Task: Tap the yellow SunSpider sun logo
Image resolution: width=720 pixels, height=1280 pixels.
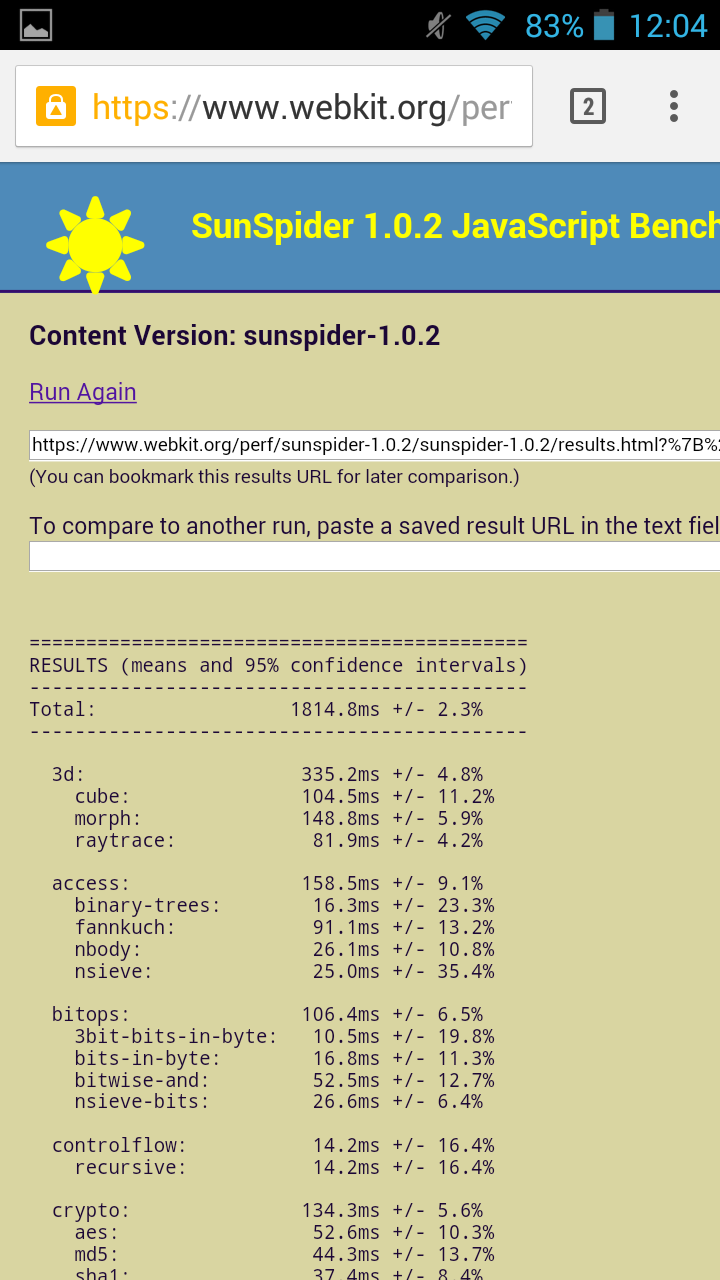Action: pyautogui.click(x=95, y=245)
